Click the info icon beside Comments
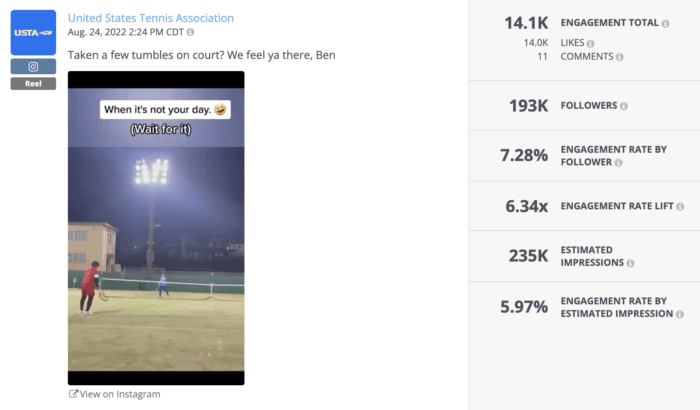The width and height of the screenshot is (700, 410). (x=619, y=57)
